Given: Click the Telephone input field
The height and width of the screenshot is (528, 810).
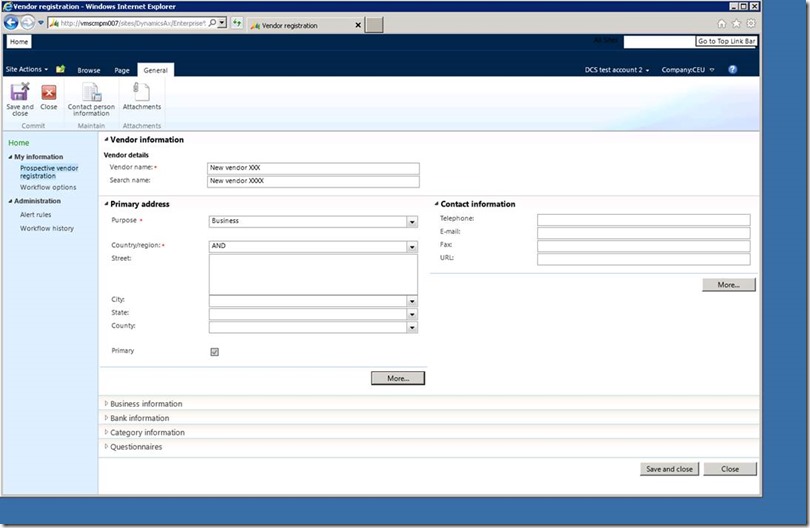Looking at the screenshot, I should pyautogui.click(x=643, y=219).
